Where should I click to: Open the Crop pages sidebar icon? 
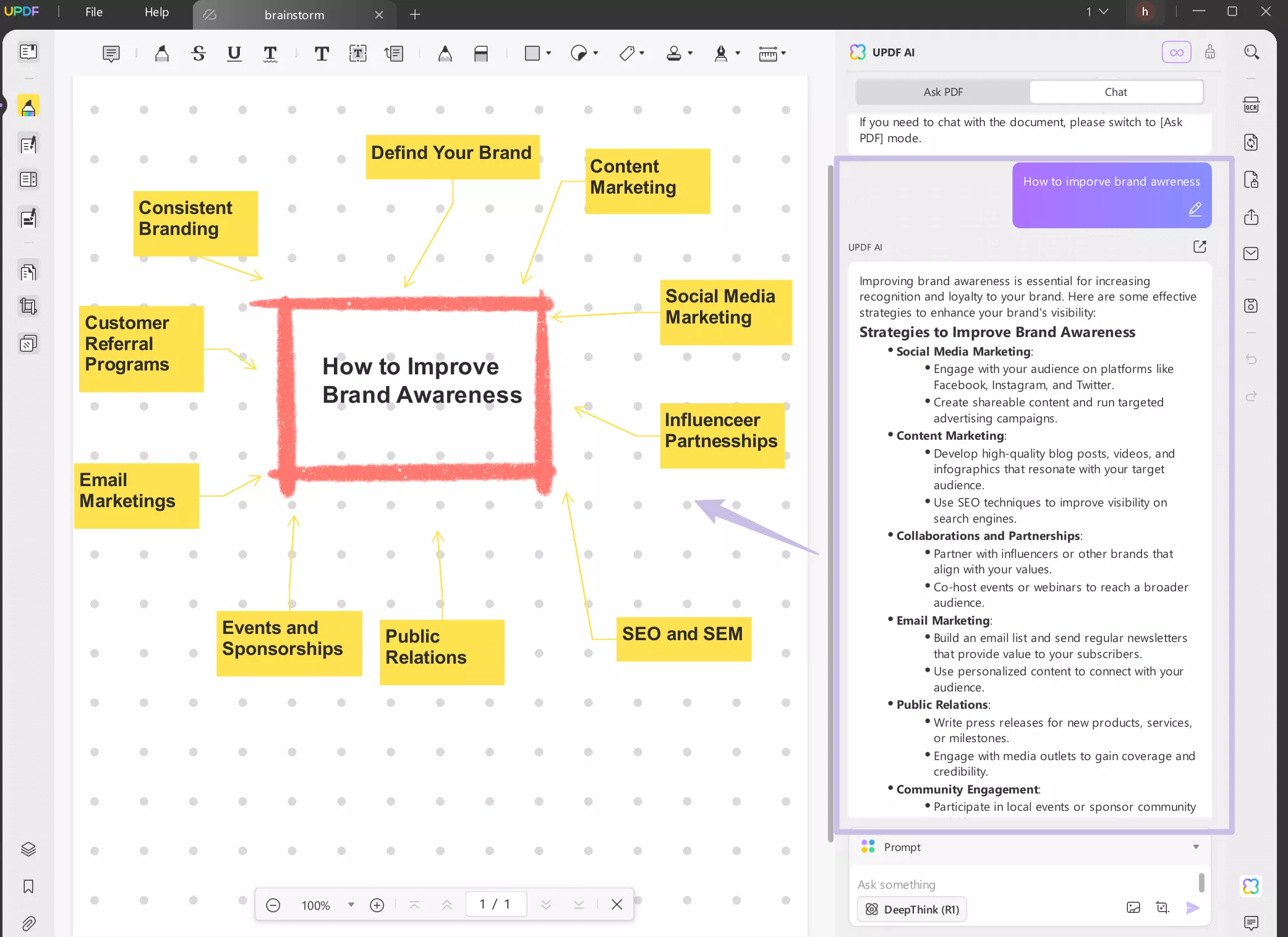point(28,306)
